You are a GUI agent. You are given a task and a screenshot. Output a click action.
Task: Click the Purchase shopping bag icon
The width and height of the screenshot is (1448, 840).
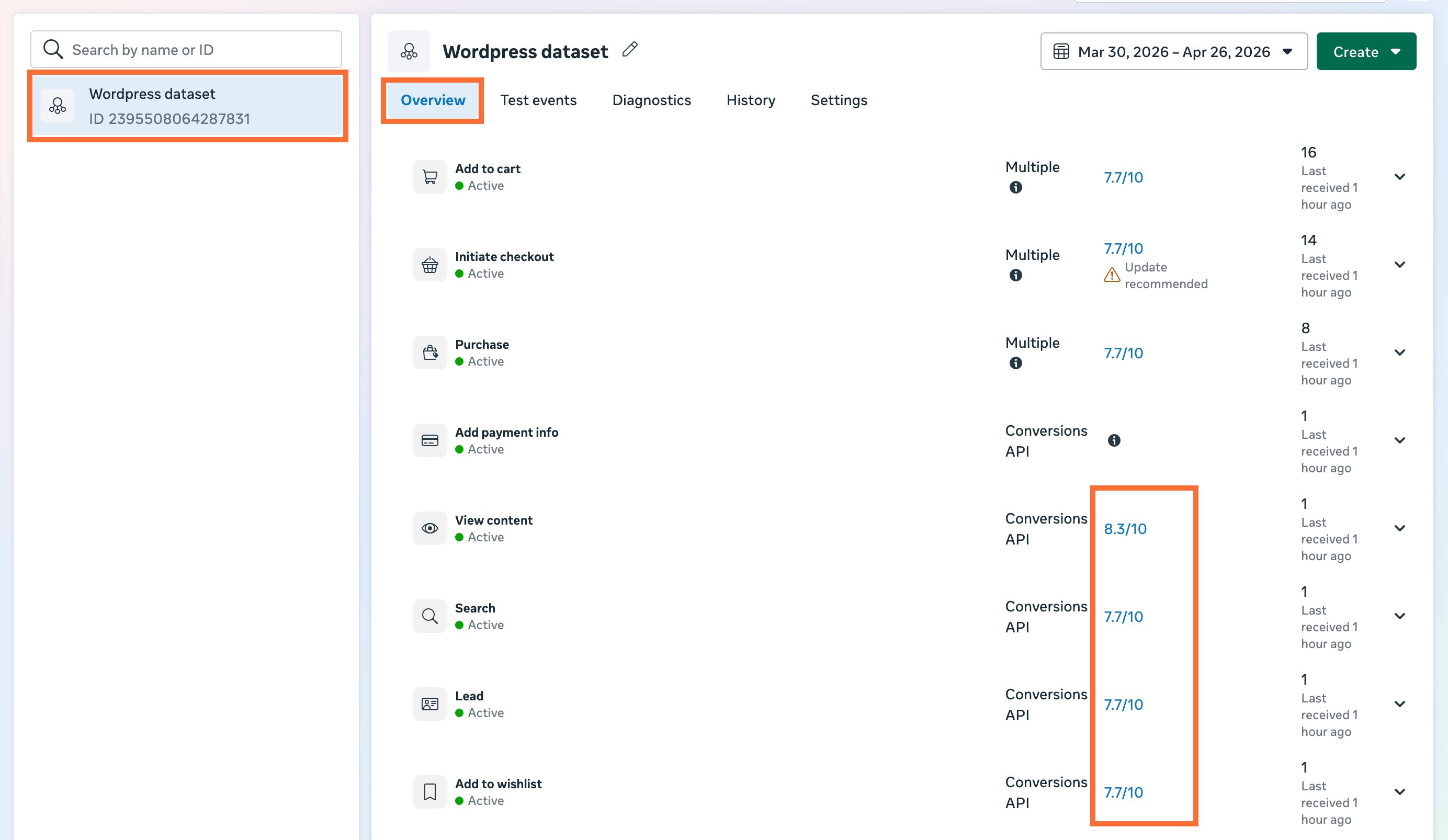click(430, 353)
